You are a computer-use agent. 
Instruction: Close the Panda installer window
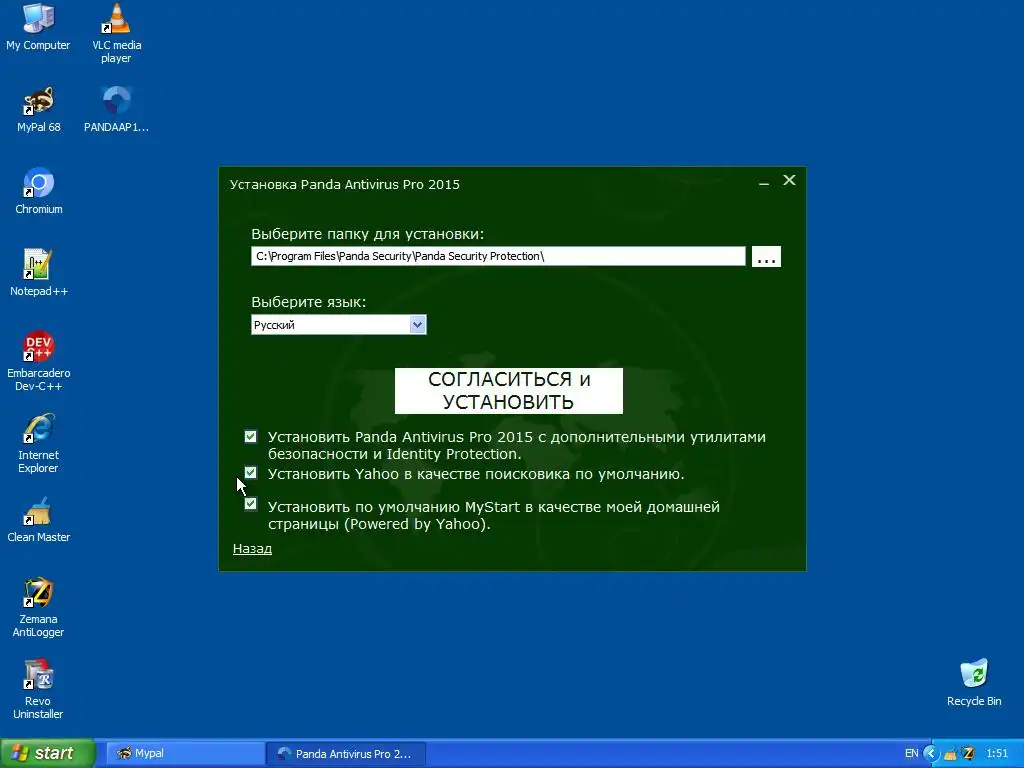tap(789, 180)
